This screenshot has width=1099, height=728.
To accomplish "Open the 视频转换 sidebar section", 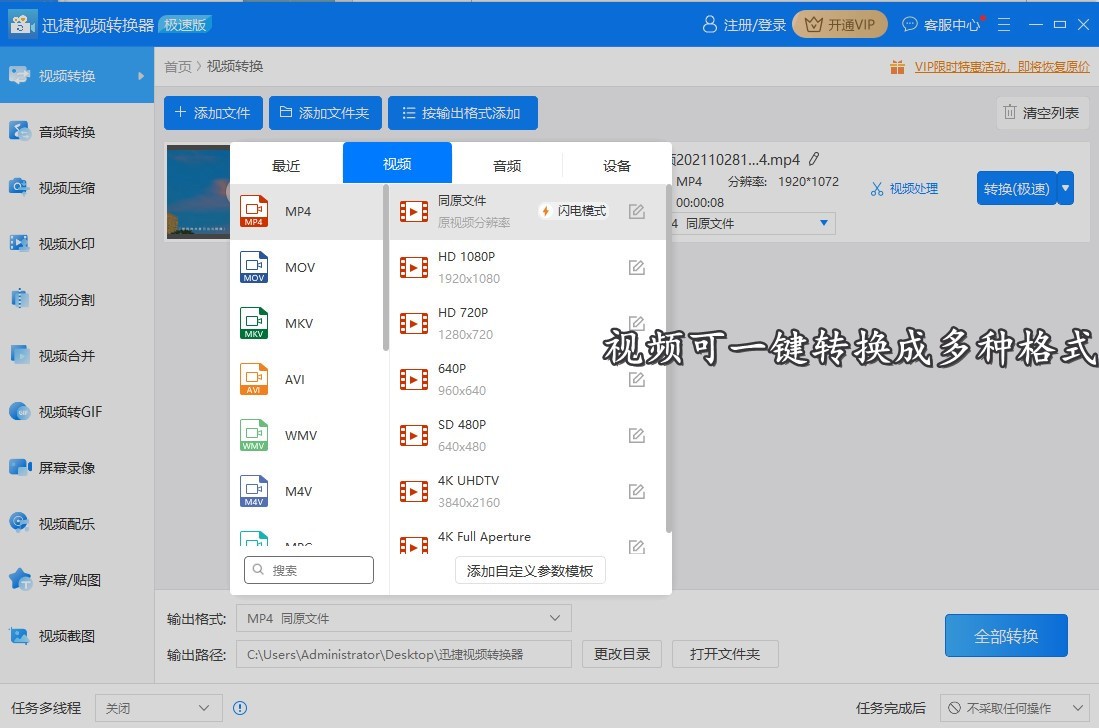I will 76,76.
